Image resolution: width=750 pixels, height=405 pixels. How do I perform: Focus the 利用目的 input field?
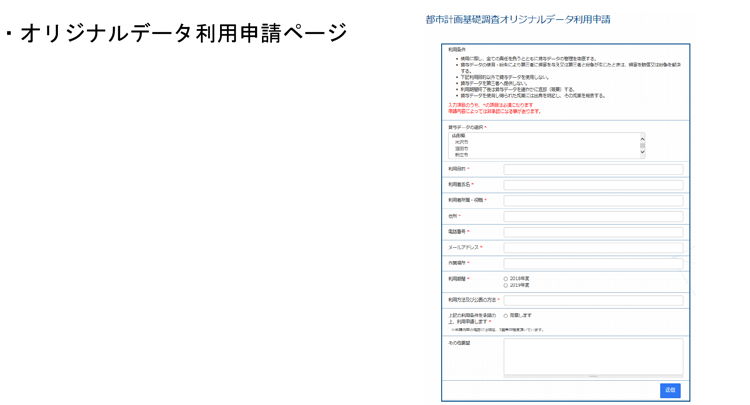pyautogui.click(x=593, y=169)
